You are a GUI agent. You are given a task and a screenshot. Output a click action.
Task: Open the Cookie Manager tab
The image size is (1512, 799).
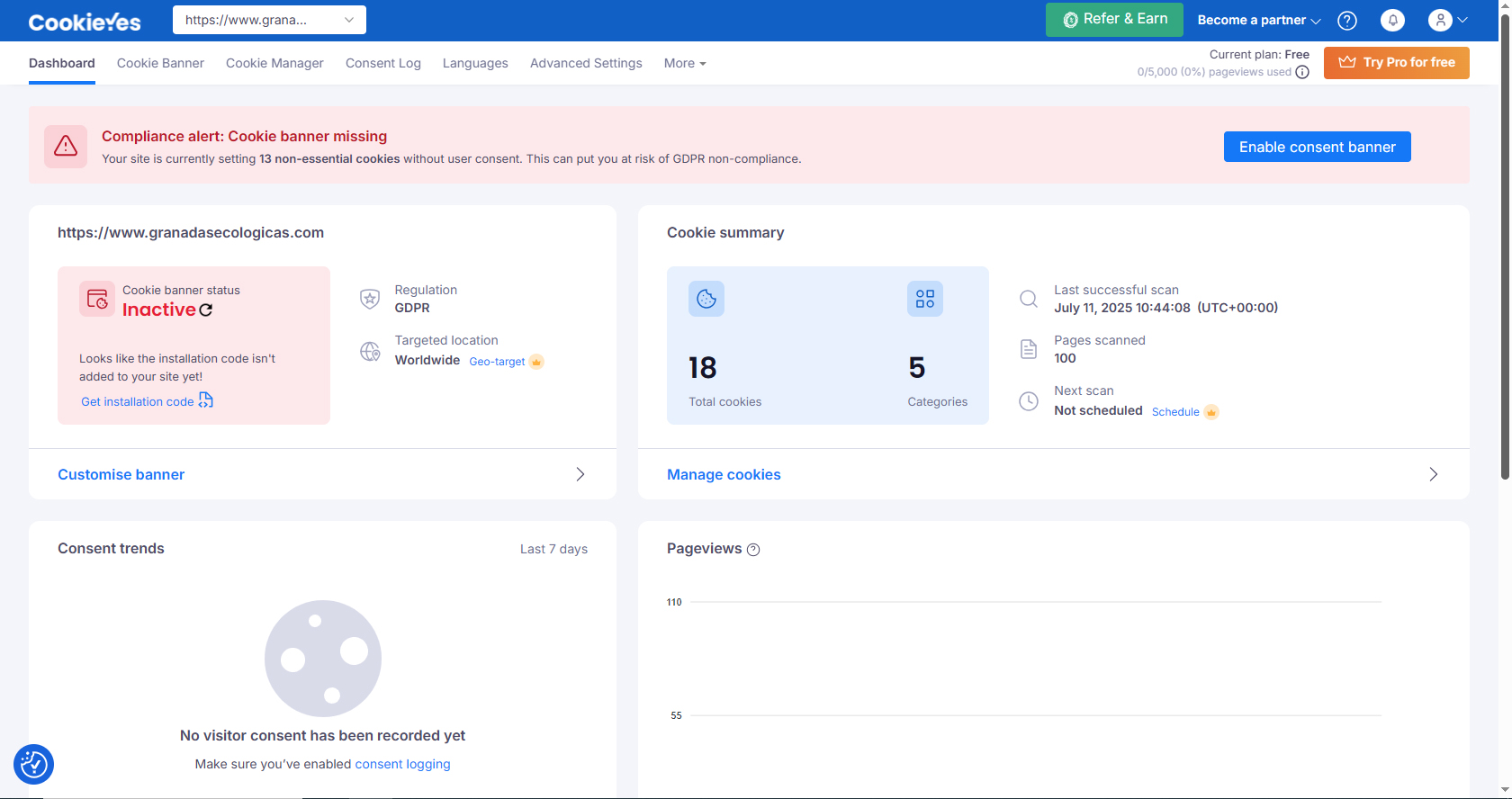click(274, 63)
